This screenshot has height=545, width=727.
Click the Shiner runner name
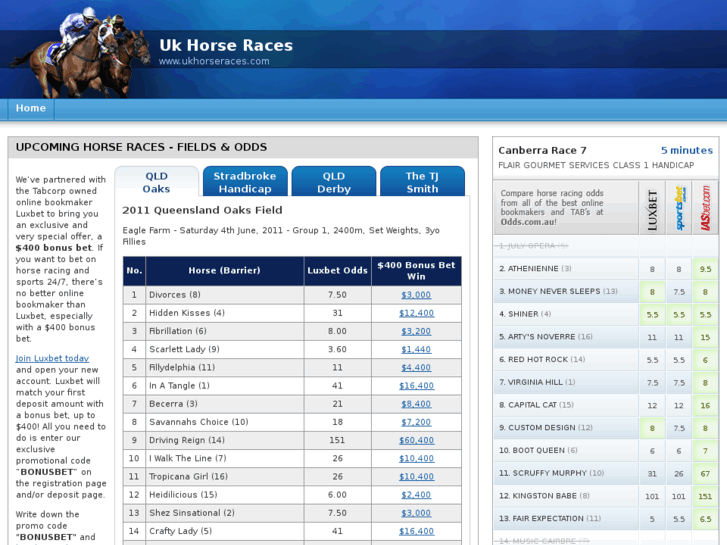point(525,314)
